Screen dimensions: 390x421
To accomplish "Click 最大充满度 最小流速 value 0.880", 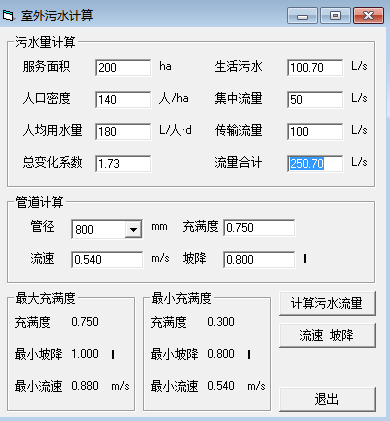I will 85,386.
